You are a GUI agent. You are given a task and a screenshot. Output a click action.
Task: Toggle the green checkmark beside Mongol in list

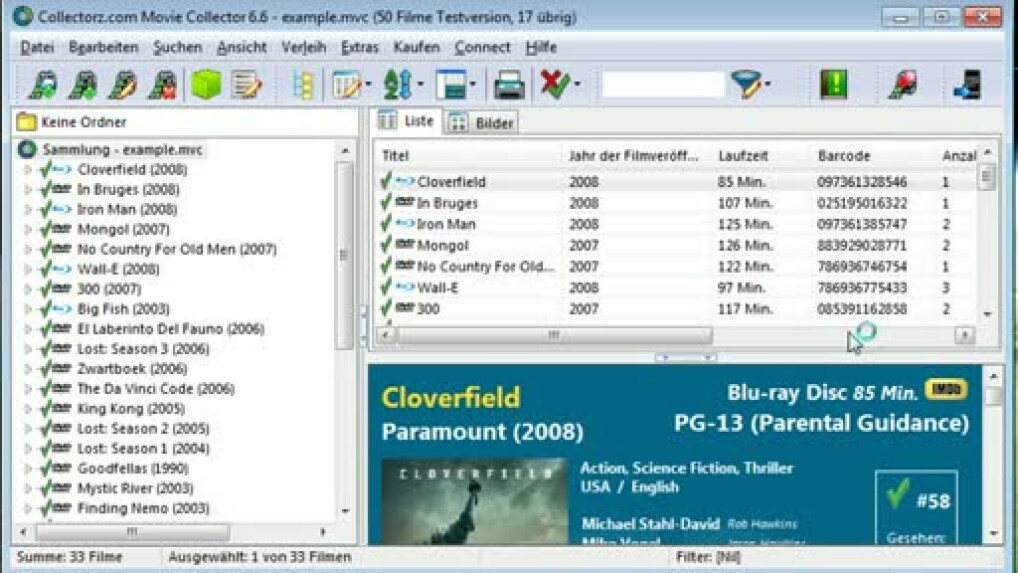point(385,245)
